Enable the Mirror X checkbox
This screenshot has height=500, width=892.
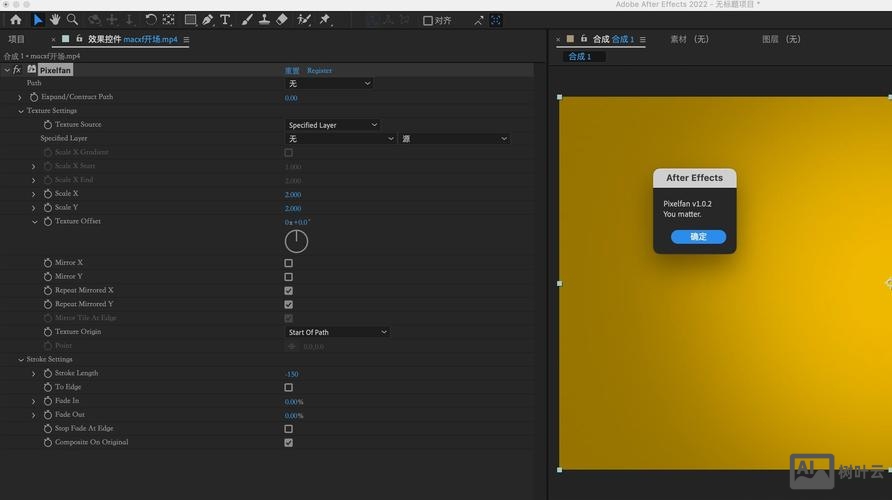(289, 263)
